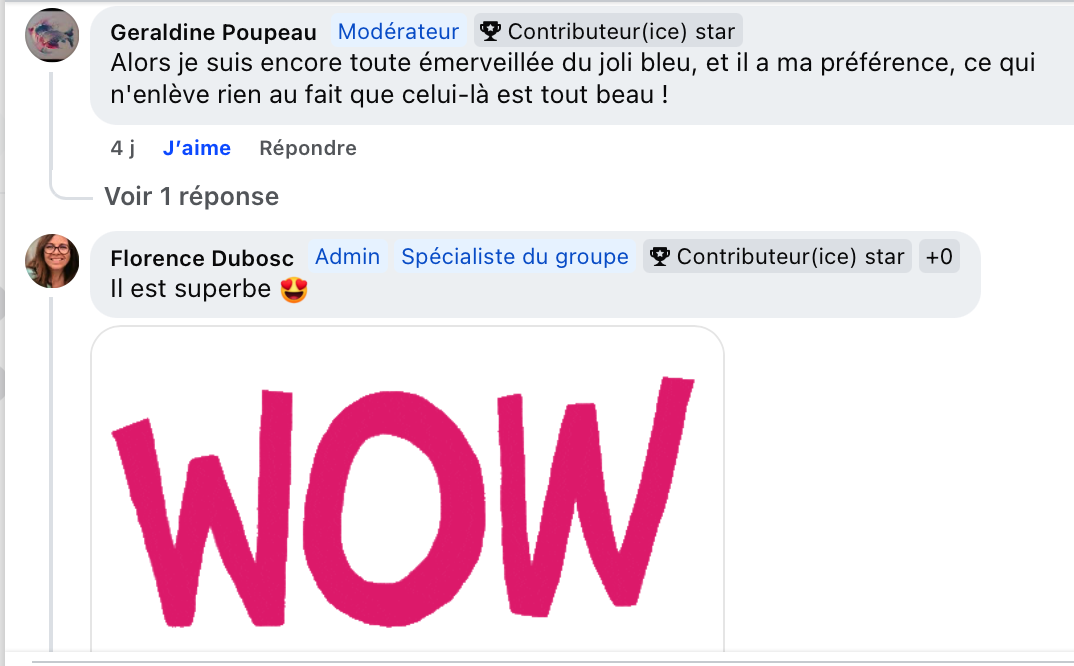The width and height of the screenshot is (1074, 666).
Task: Click Geraldine's comment text about joli bleu
Action: 573,79
